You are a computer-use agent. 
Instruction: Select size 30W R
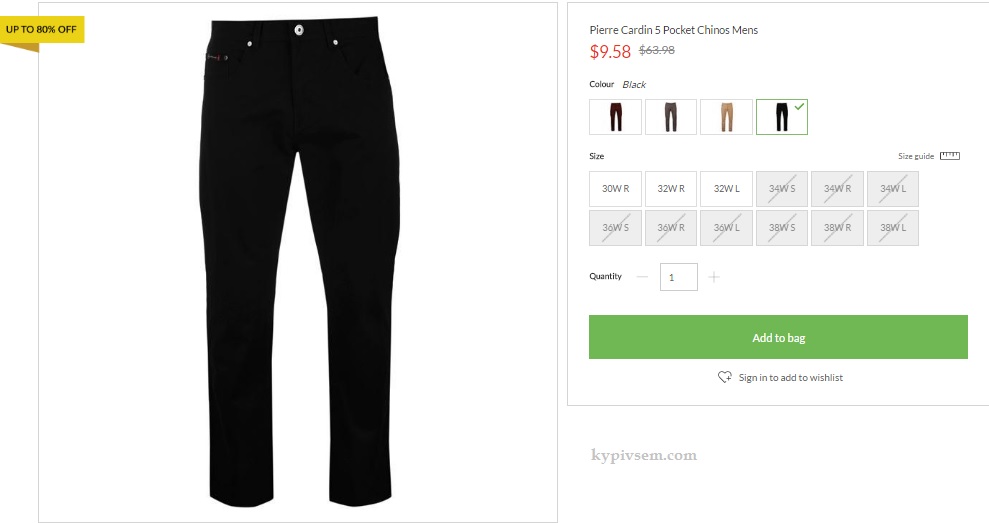tap(616, 189)
